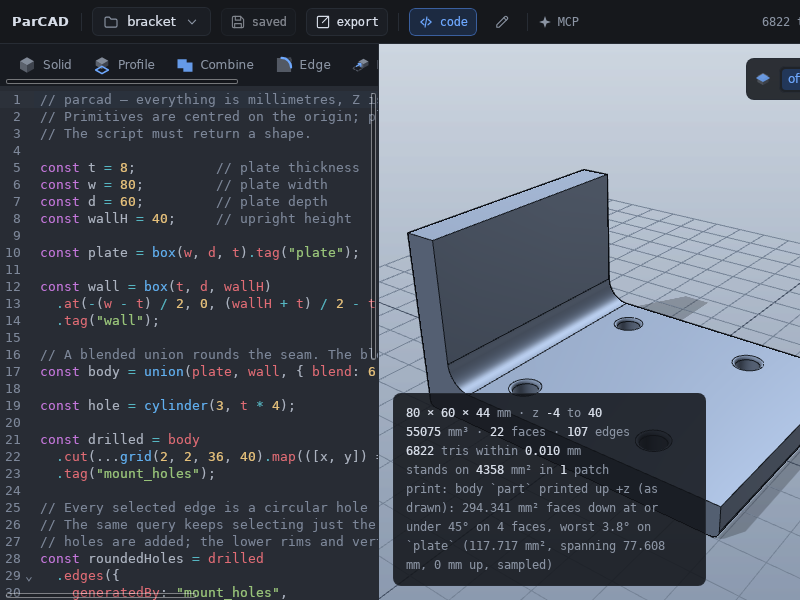Viewport: 800px width, 600px height.
Task: Collapse the code fold arrow on line 29
Action: pyautogui.click(x=29, y=578)
